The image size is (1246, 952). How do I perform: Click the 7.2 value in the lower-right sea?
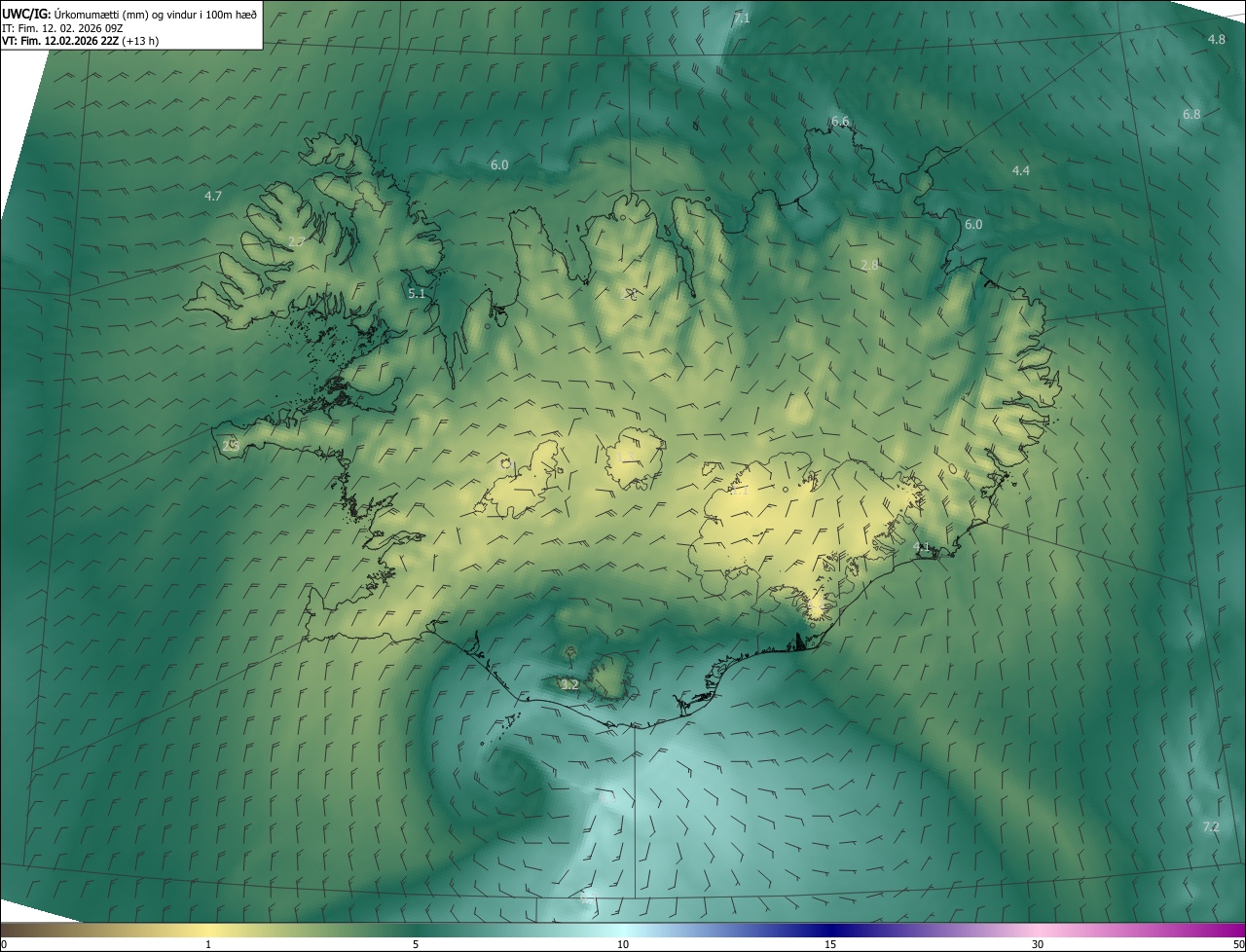pos(1211,826)
